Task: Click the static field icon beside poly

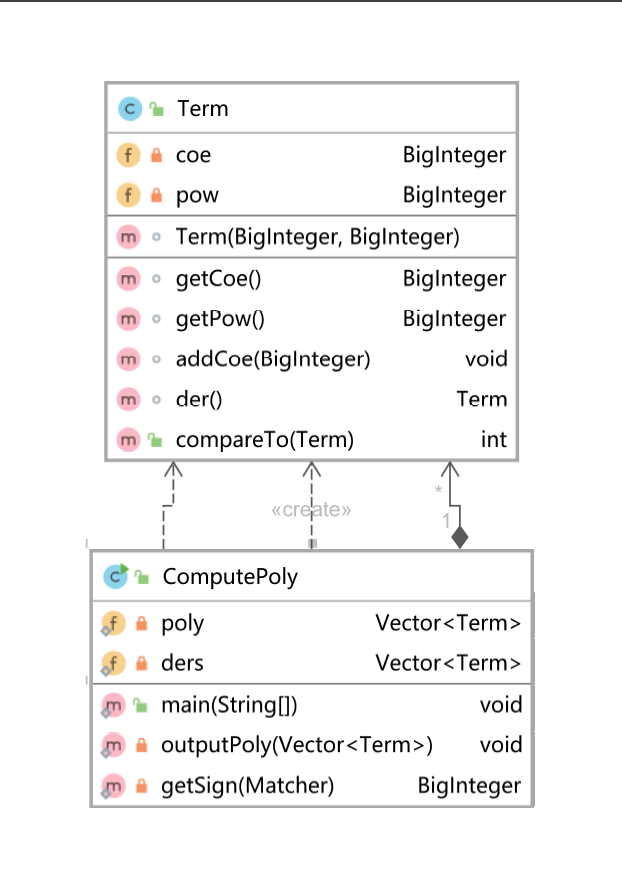Action: pyautogui.click(x=114, y=624)
